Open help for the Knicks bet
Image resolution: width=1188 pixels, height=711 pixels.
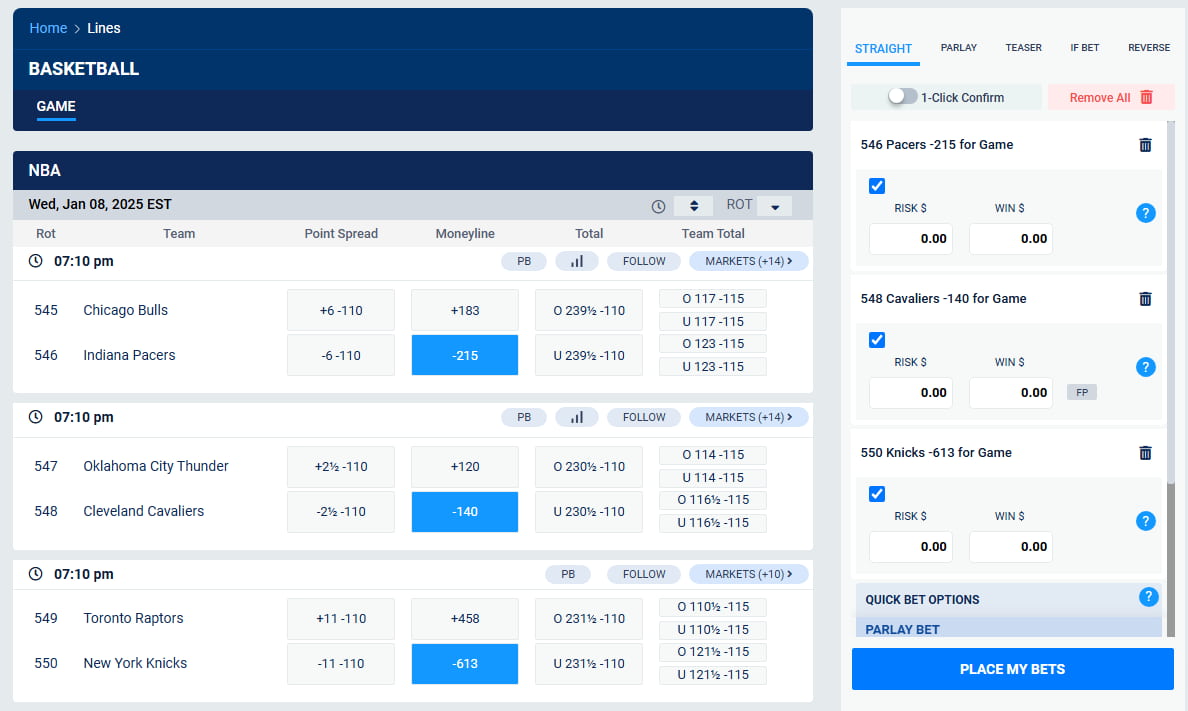pyautogui.click(x=1146, y=521)
